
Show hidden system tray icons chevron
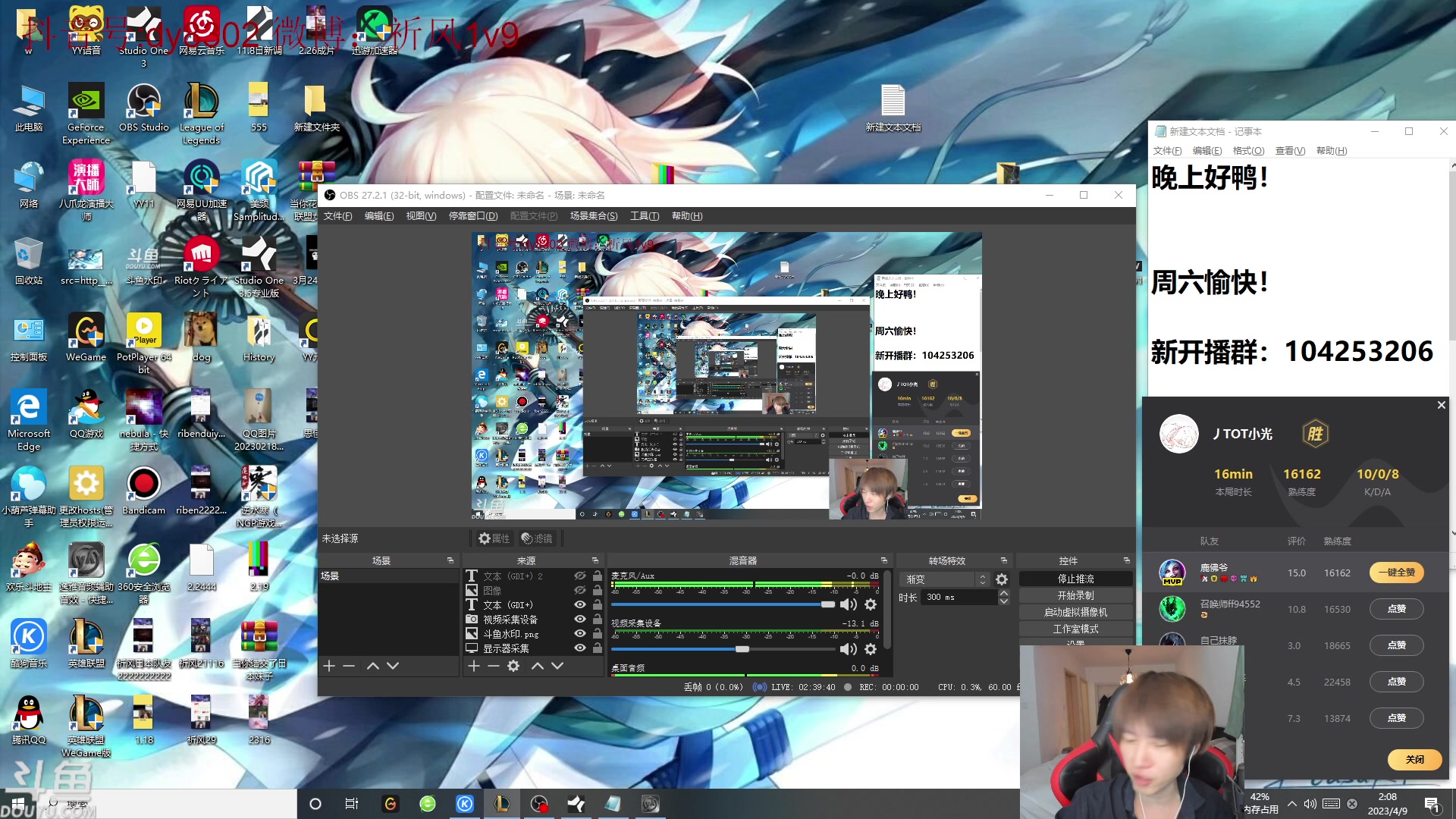1292,803
